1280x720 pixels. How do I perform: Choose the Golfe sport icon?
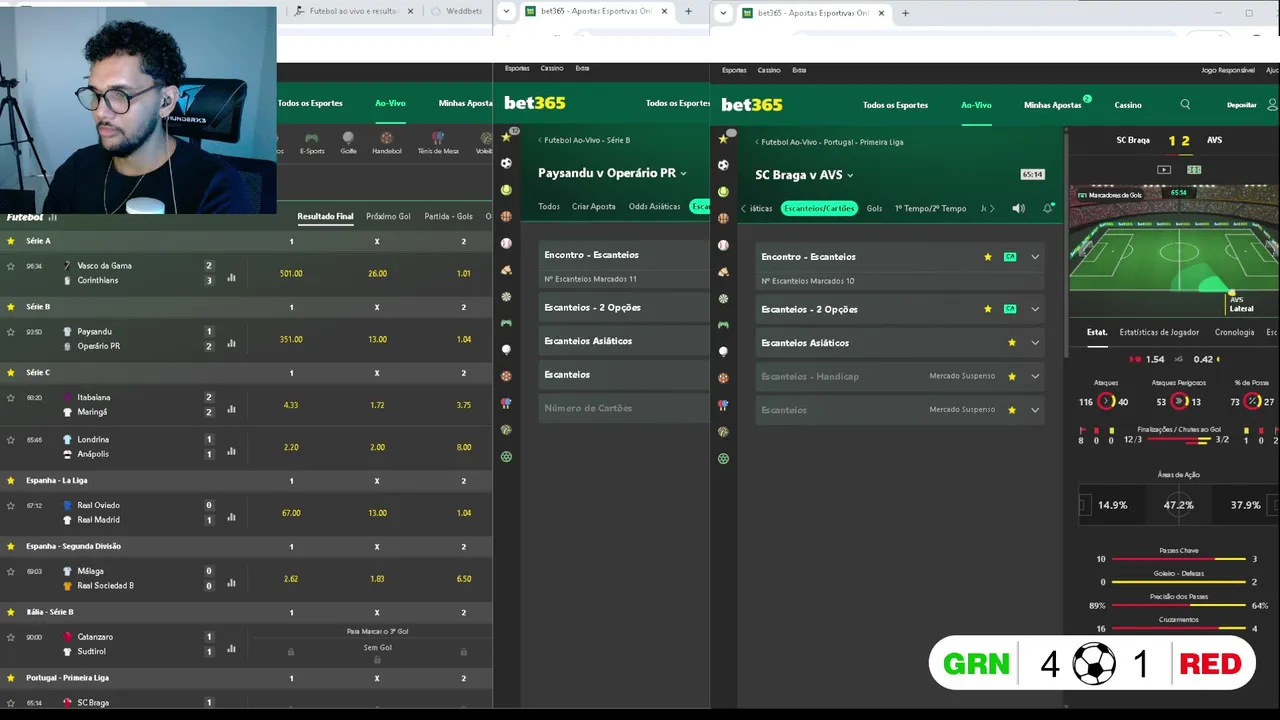[x=348, y=143]
